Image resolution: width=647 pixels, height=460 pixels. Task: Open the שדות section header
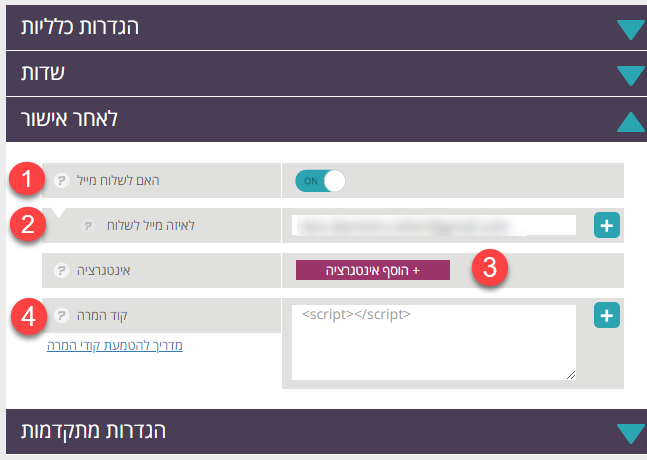point(326,73)
